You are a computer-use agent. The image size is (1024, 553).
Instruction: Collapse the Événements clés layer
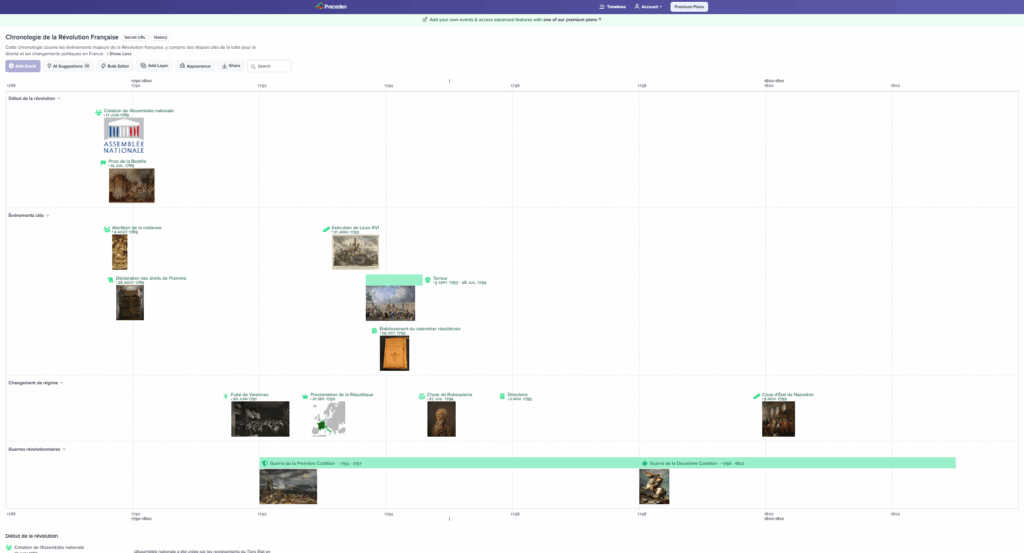click(47, 215)
